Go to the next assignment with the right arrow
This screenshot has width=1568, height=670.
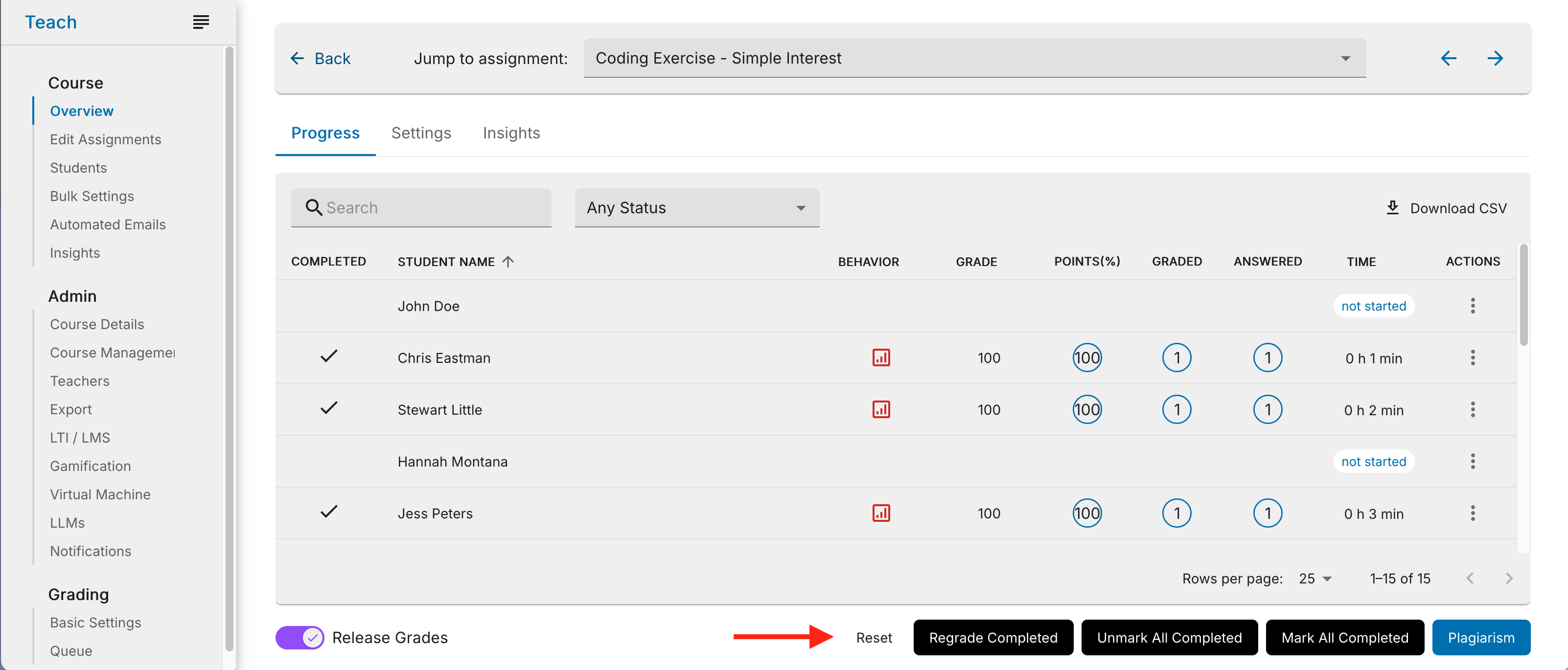pos(1495,58)
